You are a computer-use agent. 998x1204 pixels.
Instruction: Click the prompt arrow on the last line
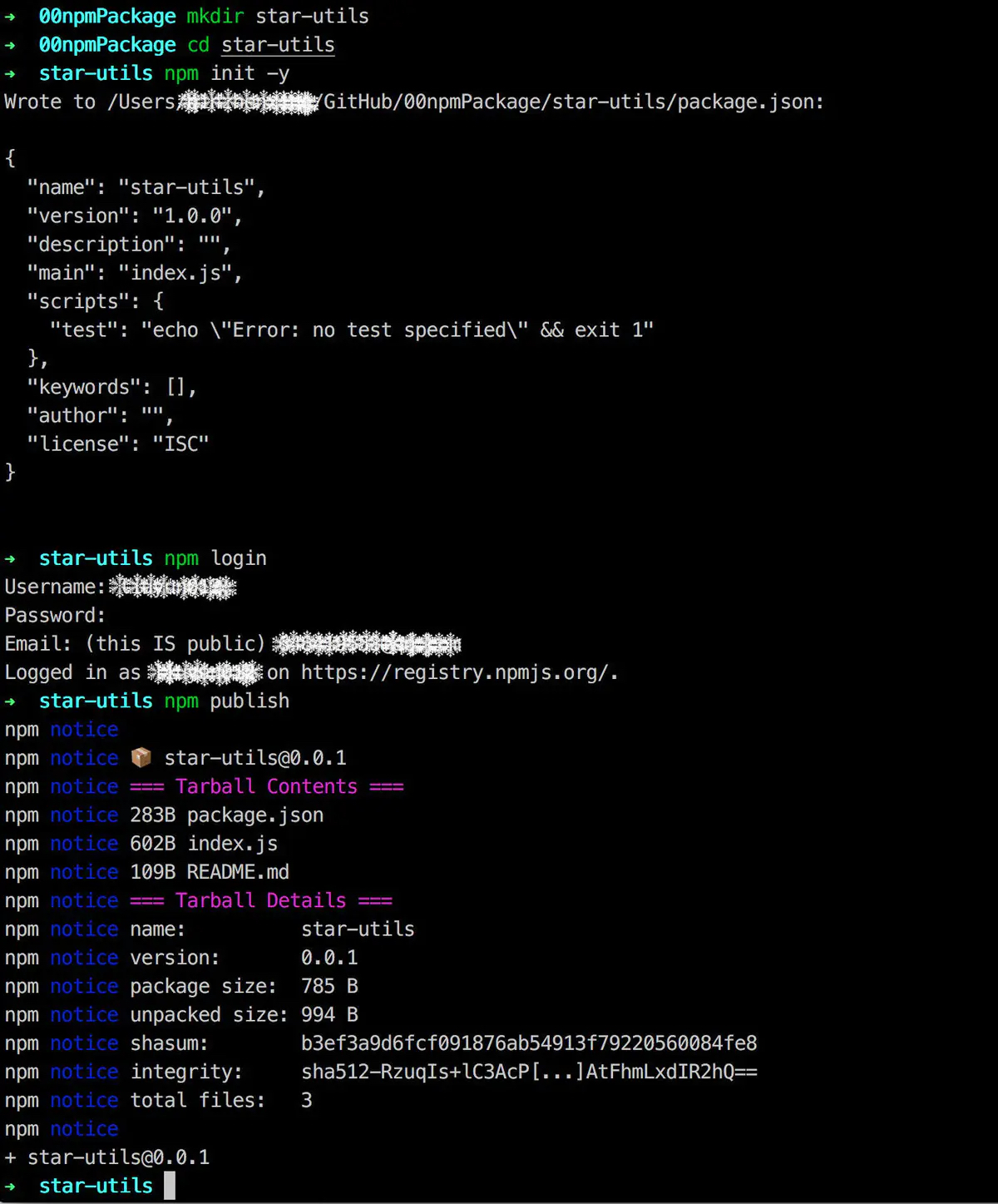(11, 1187)
